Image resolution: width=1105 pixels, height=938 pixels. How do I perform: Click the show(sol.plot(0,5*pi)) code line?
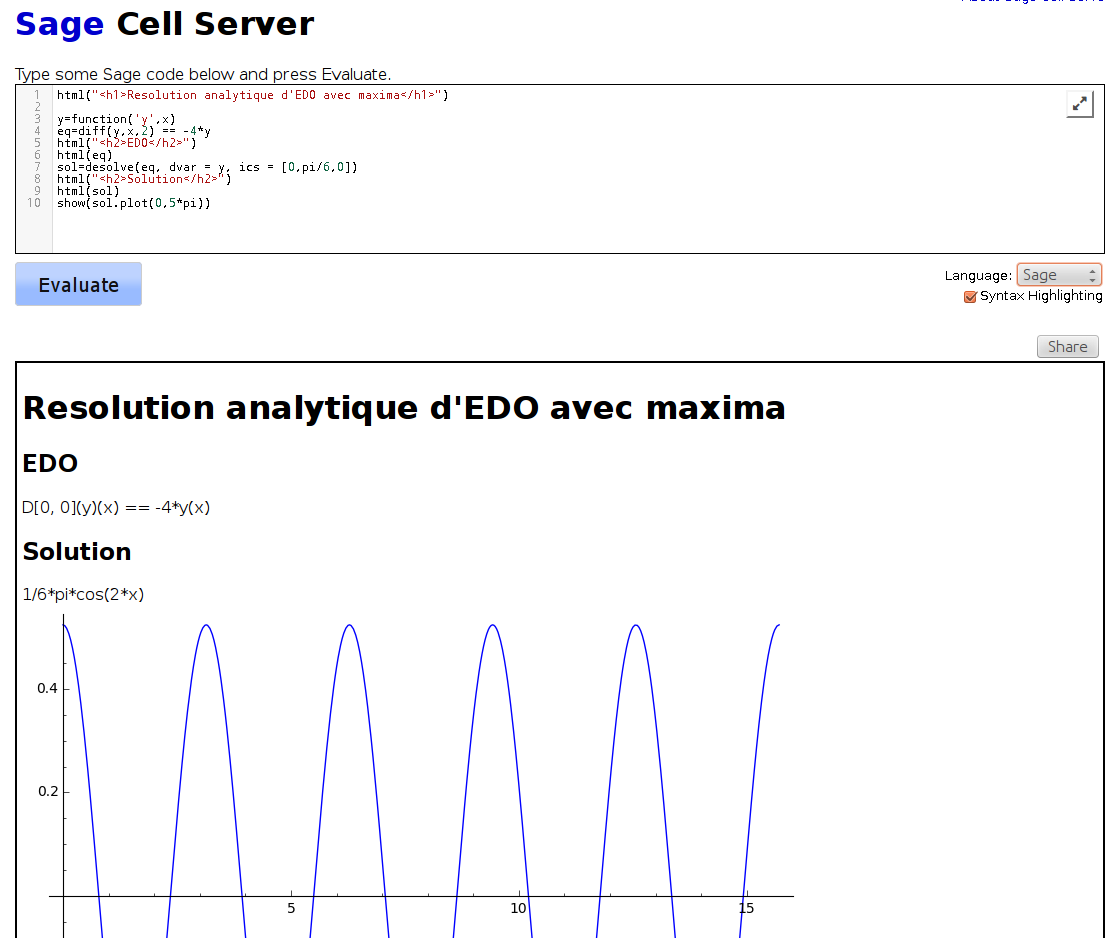point(133,203)
